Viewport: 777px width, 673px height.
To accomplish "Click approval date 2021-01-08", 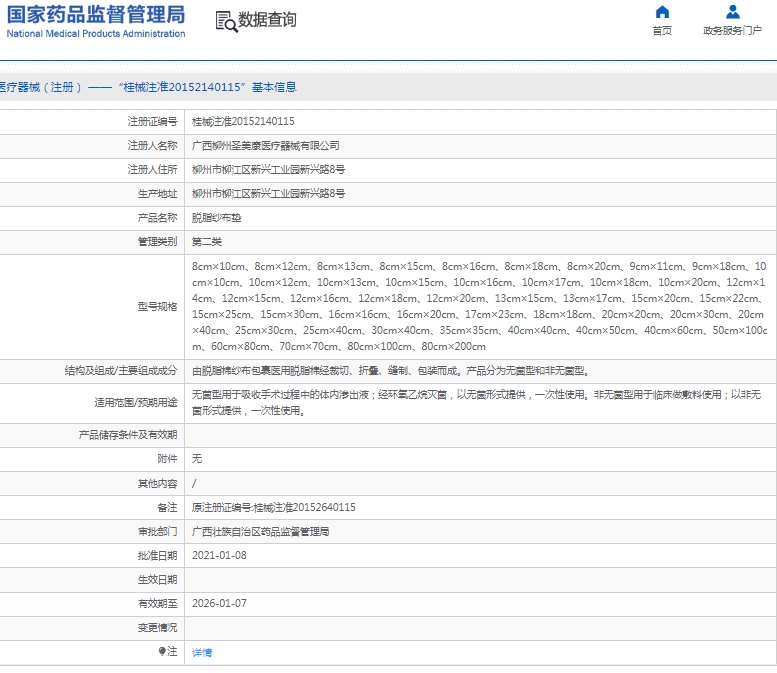I will [219, 556].
